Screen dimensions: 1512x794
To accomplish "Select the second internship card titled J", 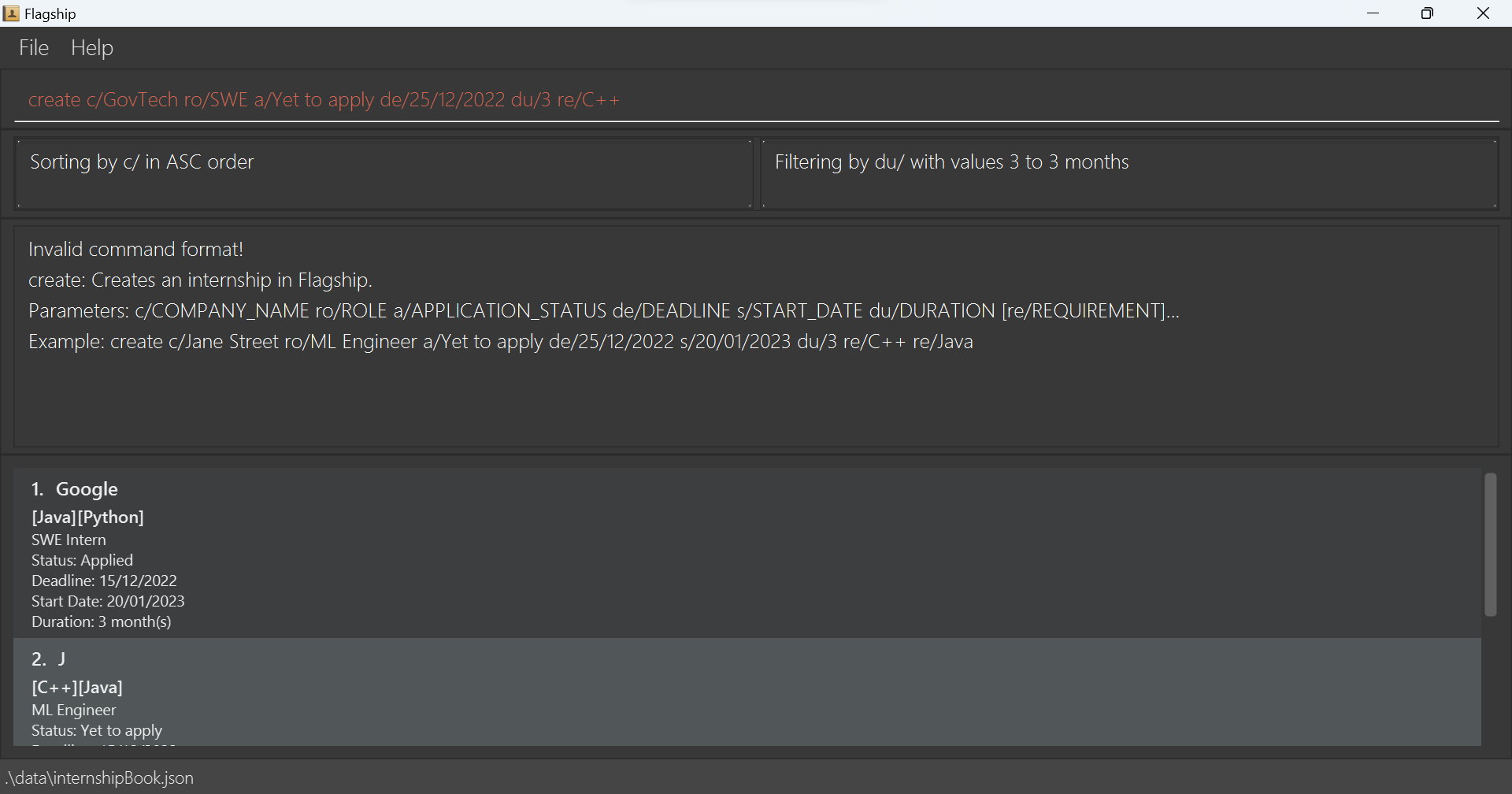I will click(x=747, y=692).
